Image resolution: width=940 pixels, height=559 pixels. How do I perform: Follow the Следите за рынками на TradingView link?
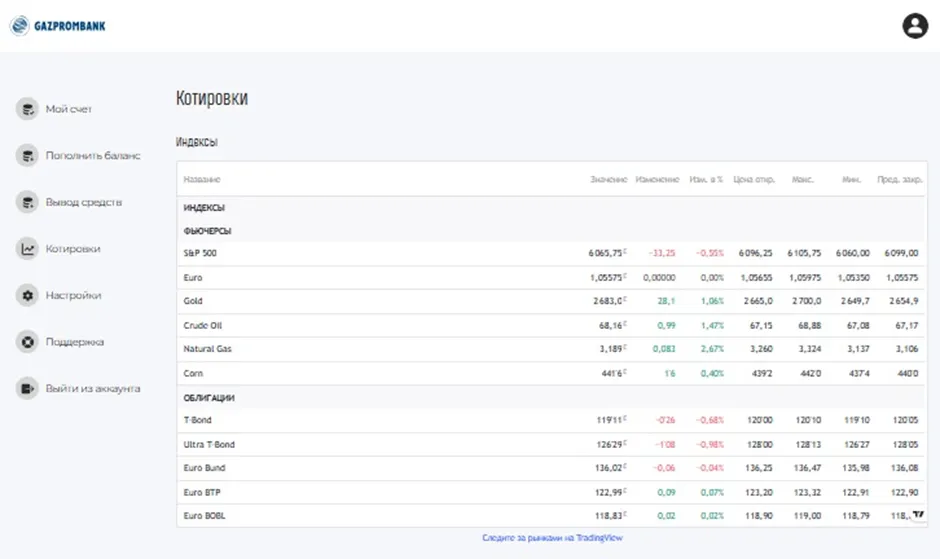(552, 538)
